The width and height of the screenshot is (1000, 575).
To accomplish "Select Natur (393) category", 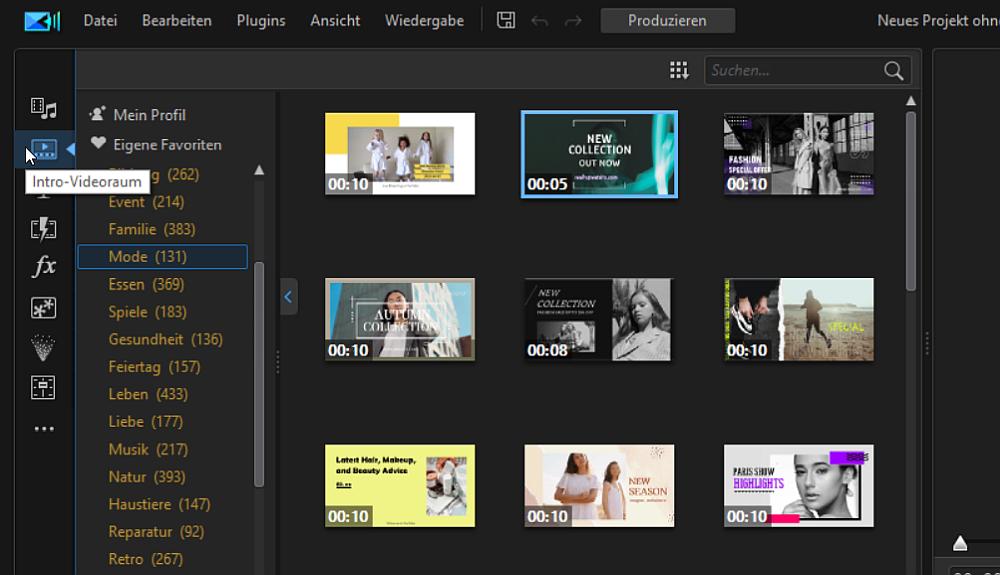I will (x=147, y=477).
